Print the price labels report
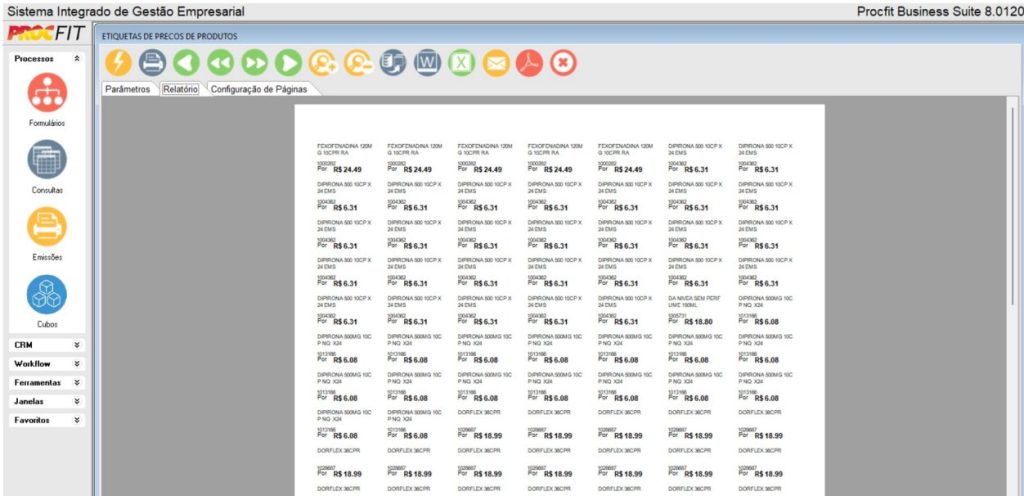The image size is (1024, 496). (152, 63)
